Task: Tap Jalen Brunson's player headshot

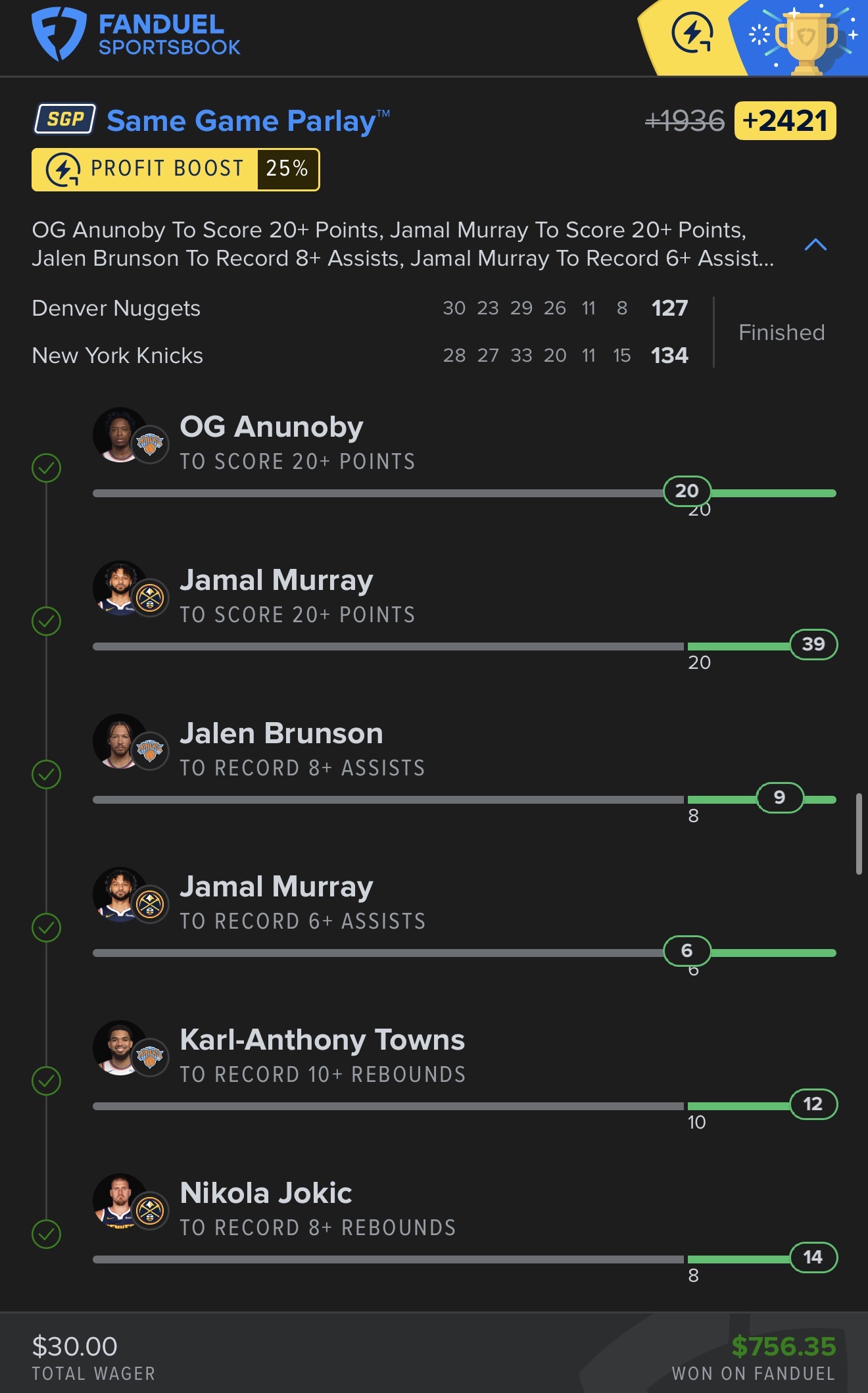Action: (120, 741)
